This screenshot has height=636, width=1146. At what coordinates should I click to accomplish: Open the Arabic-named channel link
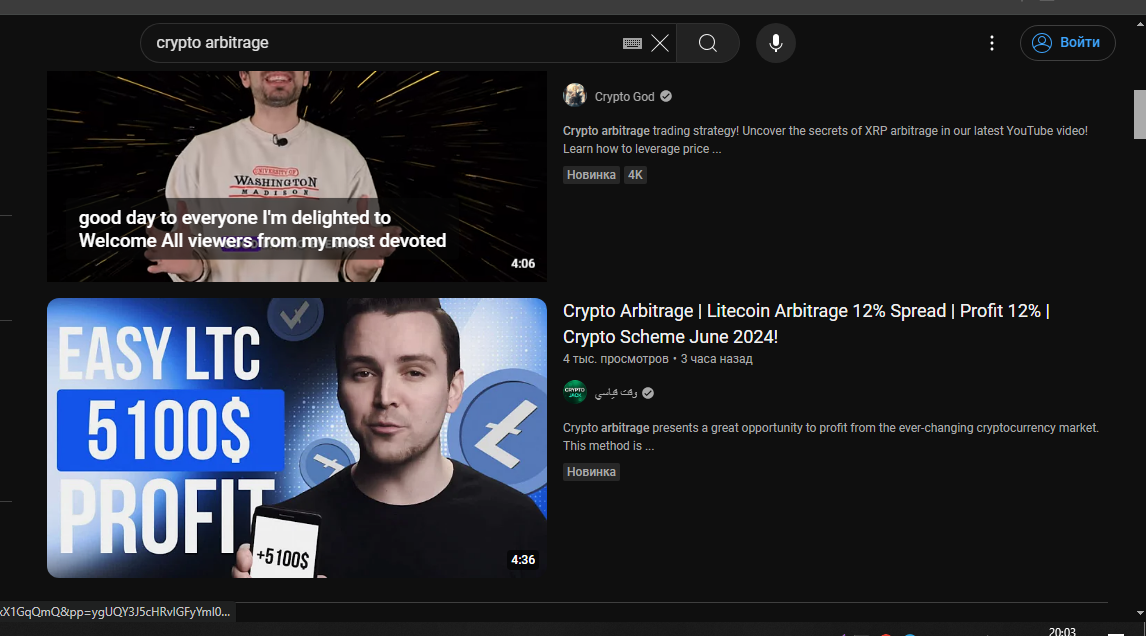(616, 393)
